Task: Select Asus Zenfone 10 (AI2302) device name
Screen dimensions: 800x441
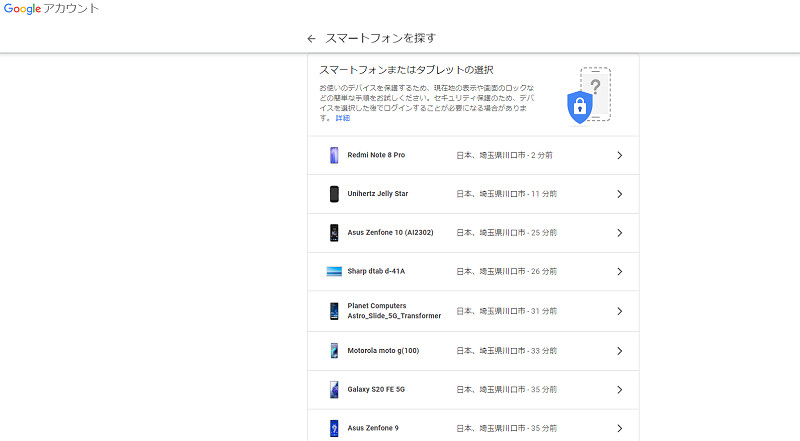Action: 390,232
